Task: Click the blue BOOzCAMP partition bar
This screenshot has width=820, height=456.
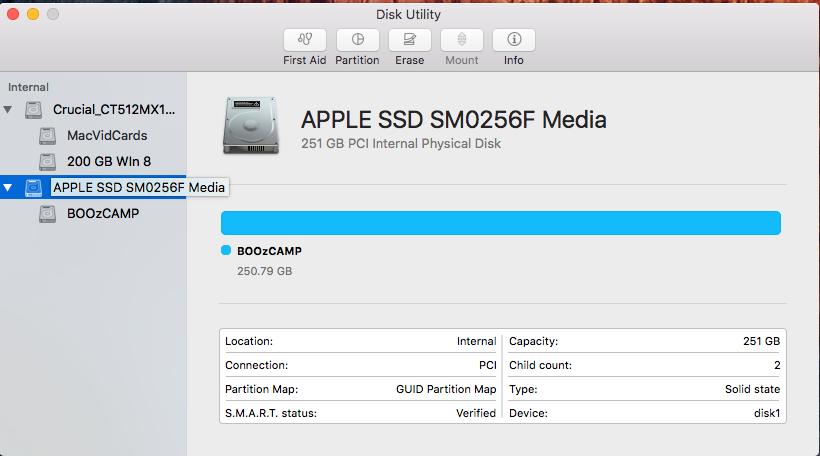Action: click(x=501, y=223)
